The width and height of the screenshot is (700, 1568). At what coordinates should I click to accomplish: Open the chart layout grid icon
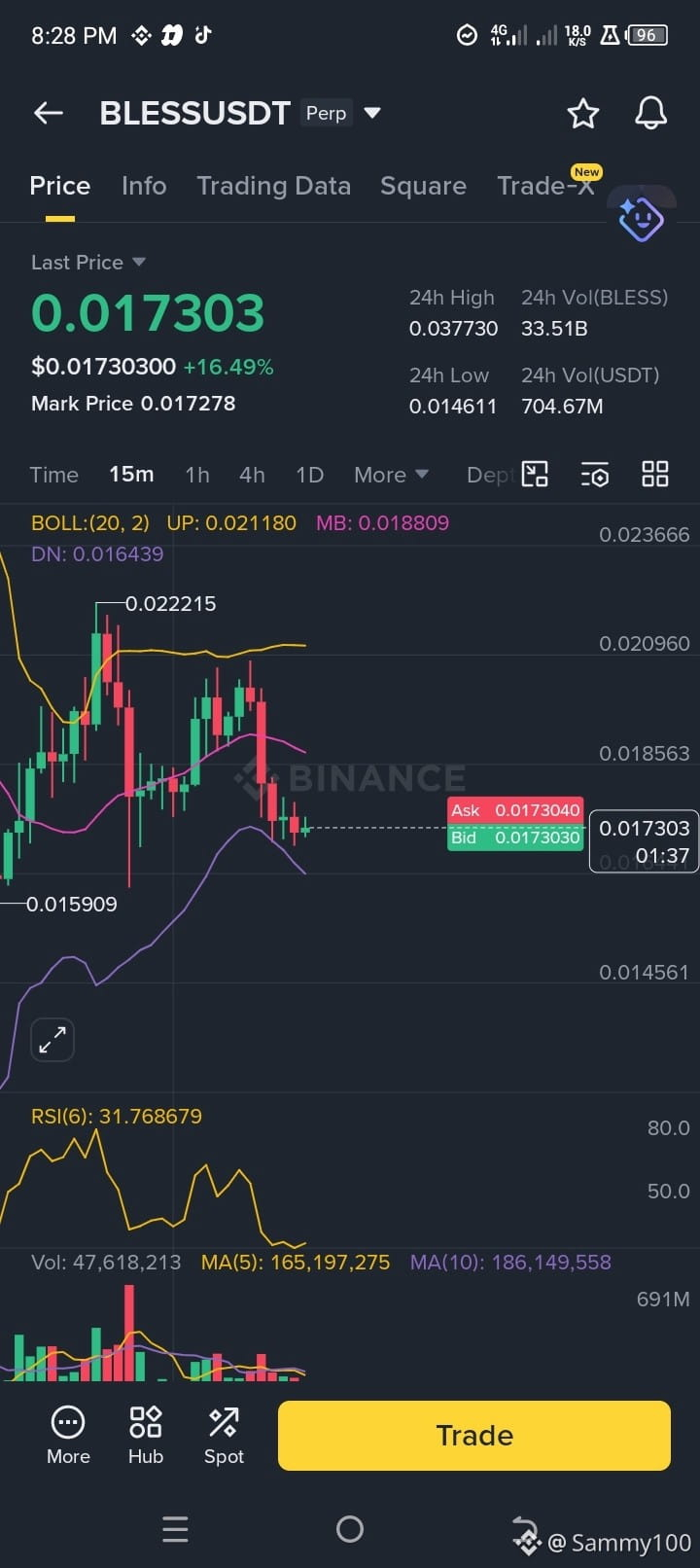[x=655, y=475]
